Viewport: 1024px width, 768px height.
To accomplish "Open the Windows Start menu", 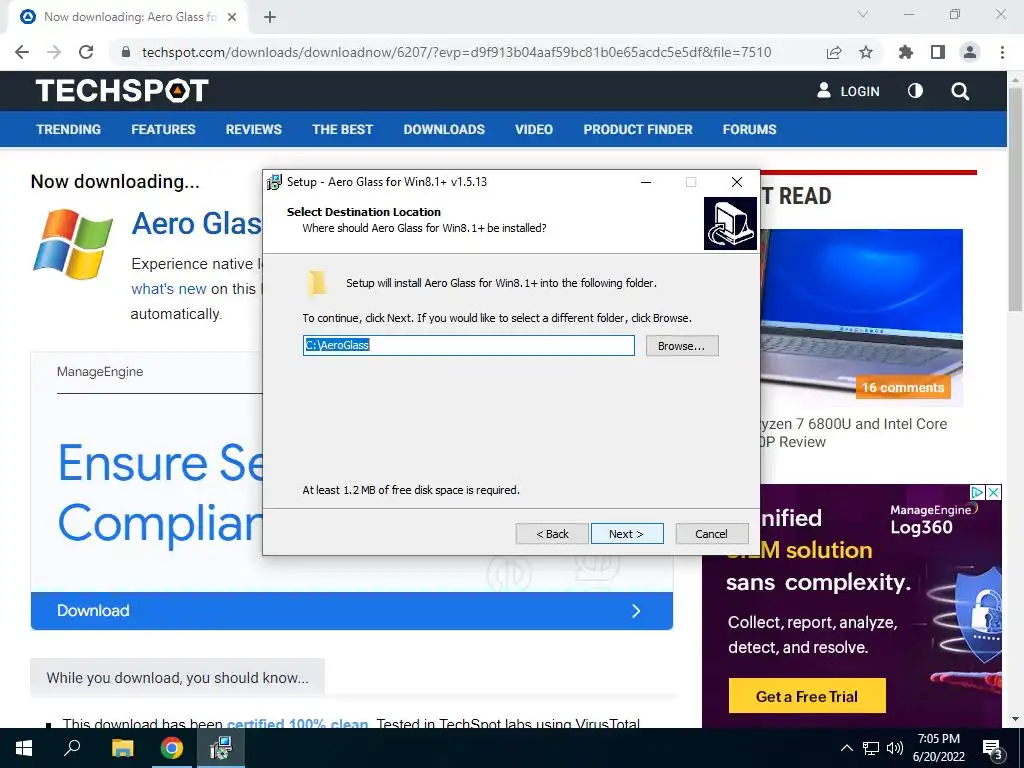I will coord(24,748).
